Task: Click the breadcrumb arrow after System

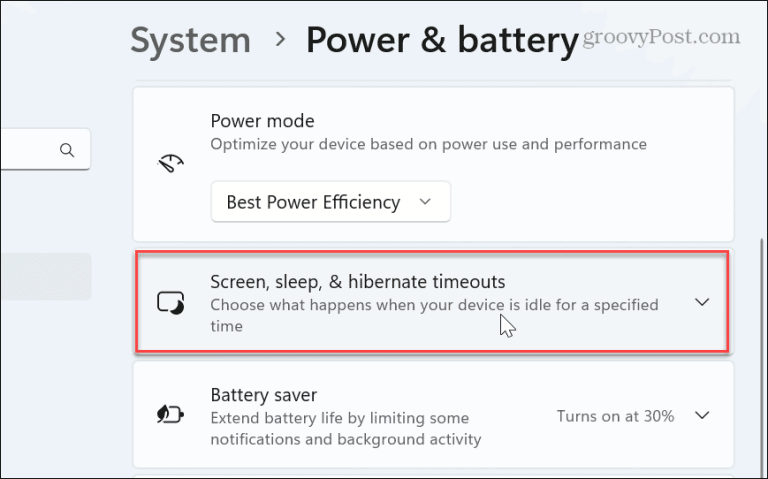Action: (280, 39)
